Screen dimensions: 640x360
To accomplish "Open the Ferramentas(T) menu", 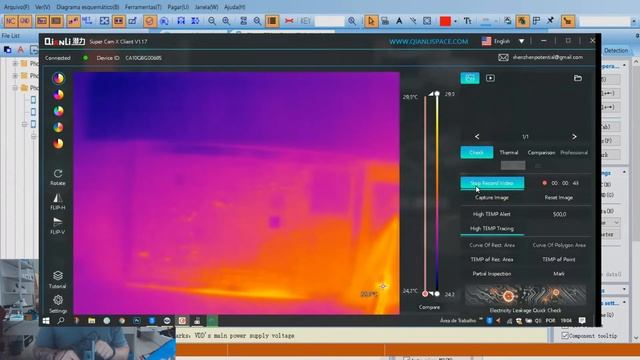I will (143, 7).
